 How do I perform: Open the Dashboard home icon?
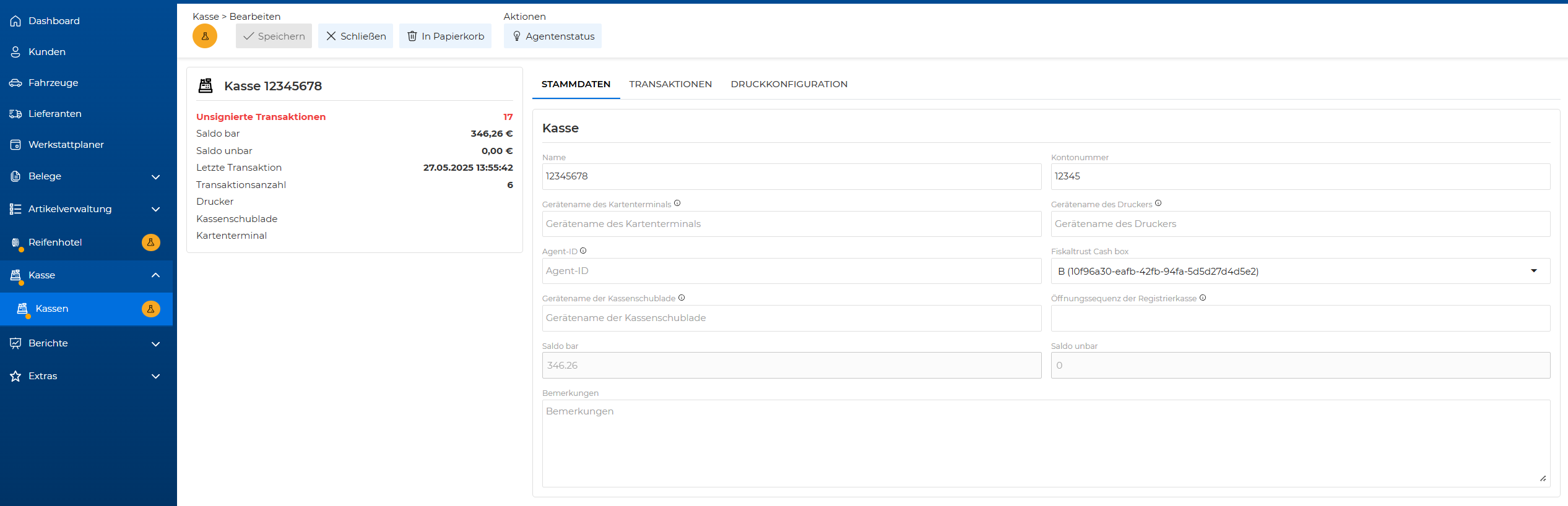click(x=15, y=21)
